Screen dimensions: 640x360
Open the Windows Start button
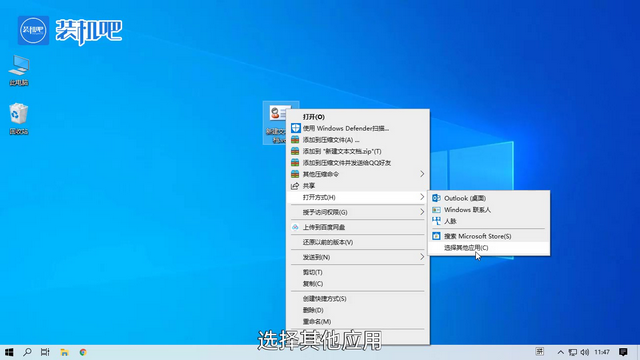[x=9, y=352]
